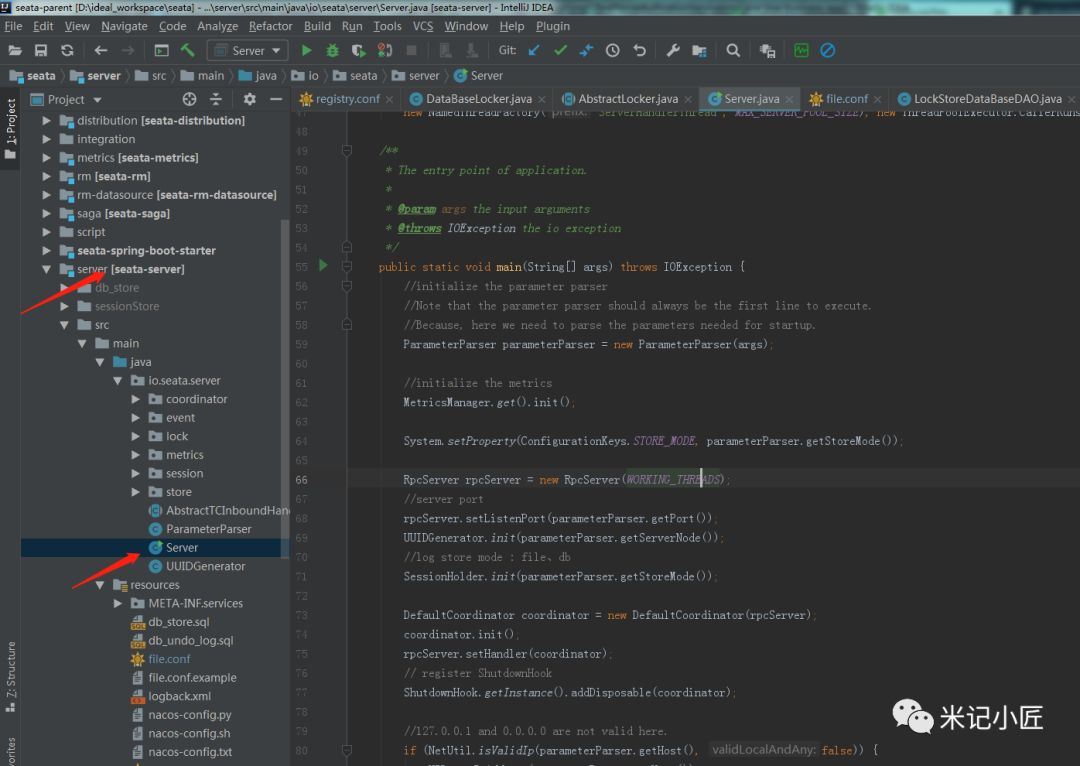This screenshot has width=1080, height=766.
Task: Open the Project Structure folder icon
Action: [699, 50]
